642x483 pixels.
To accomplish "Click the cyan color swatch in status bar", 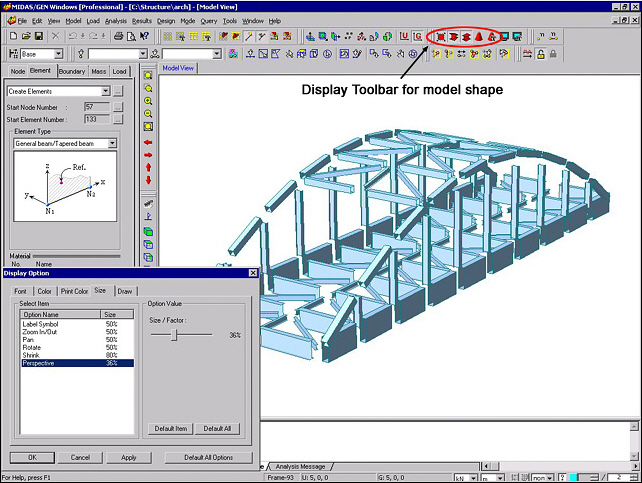I will click(x=574, y=478).
